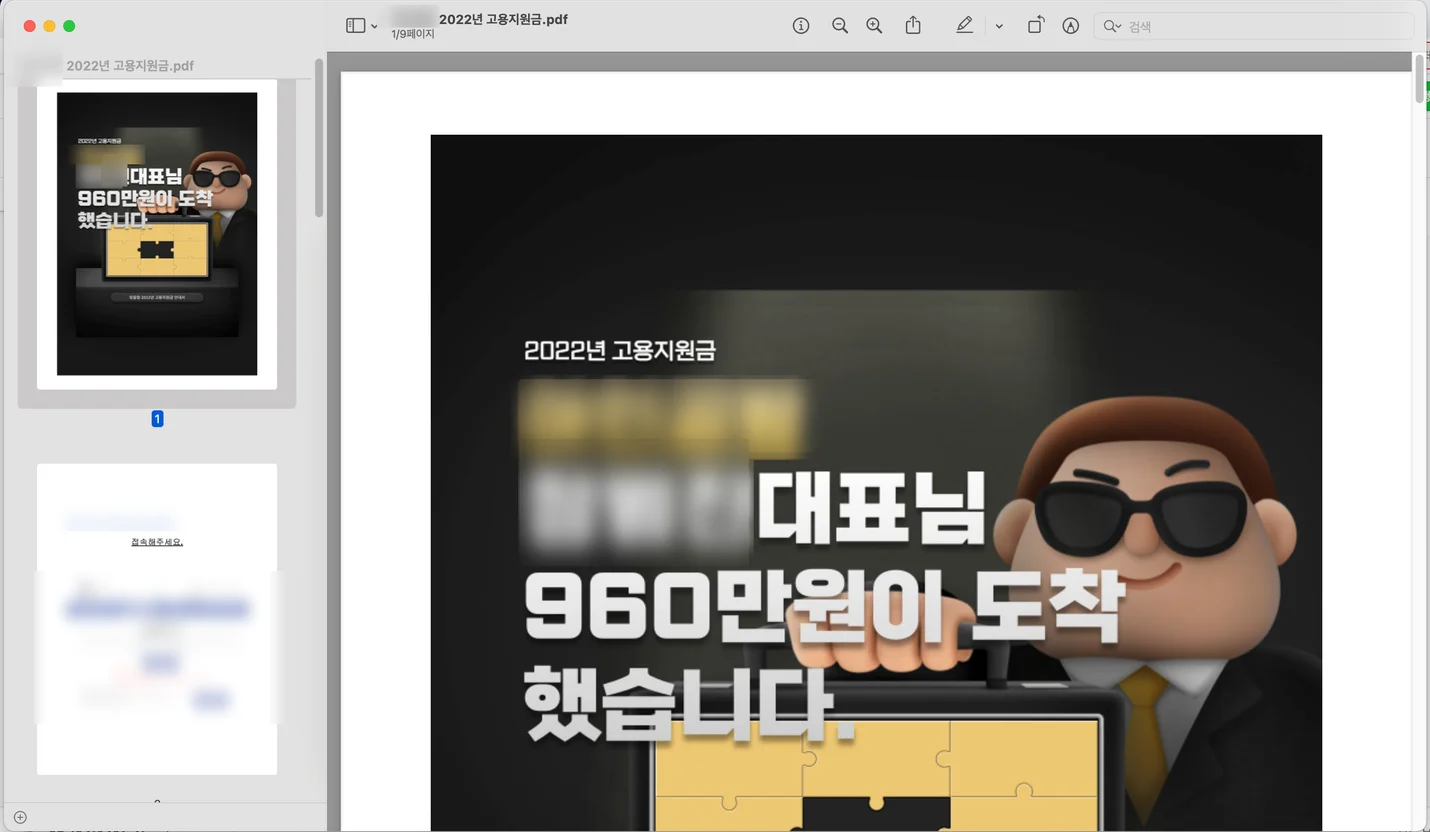Click the search field

[1254, 26]
